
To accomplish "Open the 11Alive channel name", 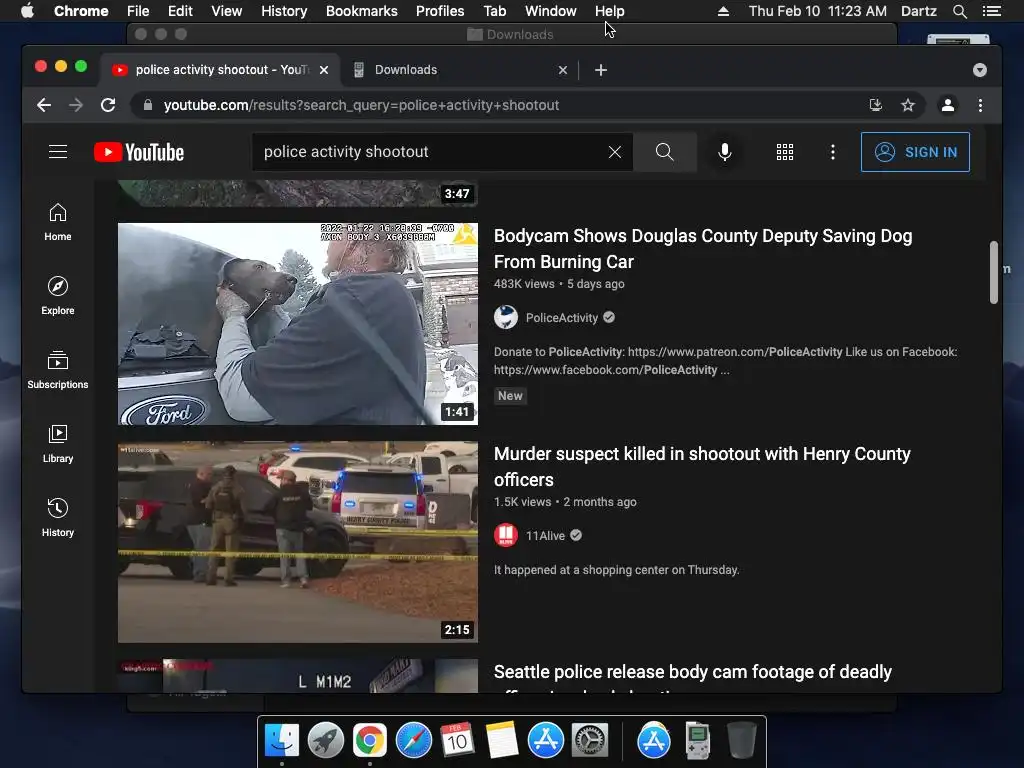I will (545, 536).
